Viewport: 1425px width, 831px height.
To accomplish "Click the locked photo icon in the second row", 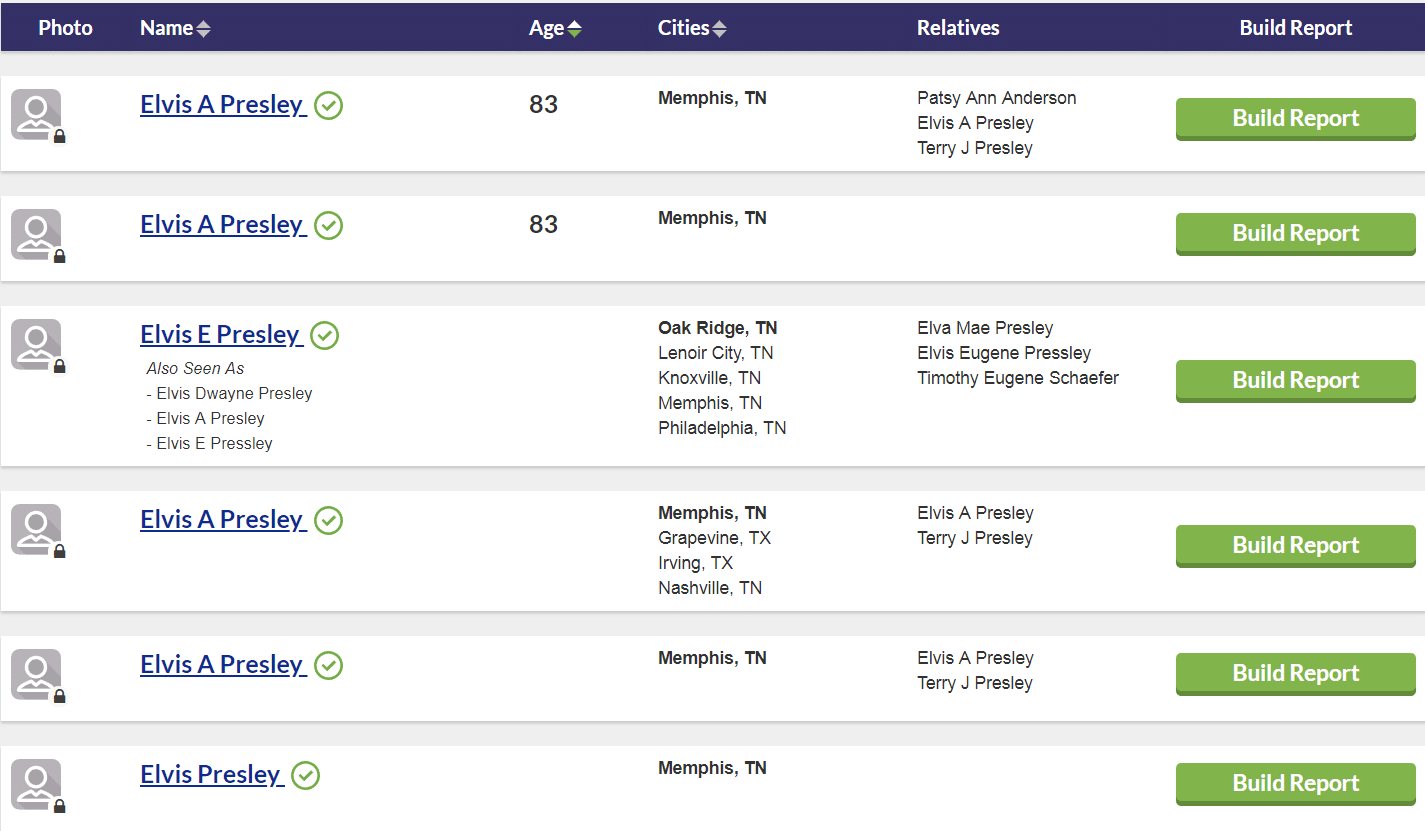I will (37, 235).
